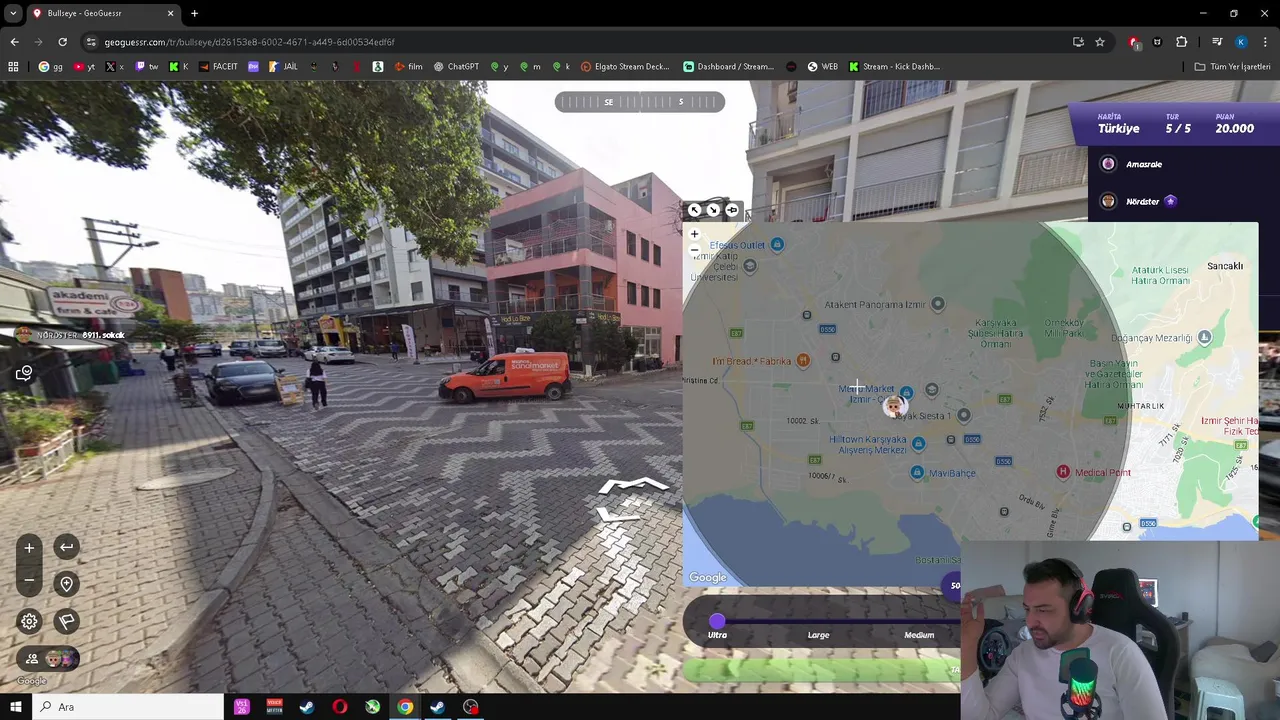Viewport: 1280px width, 720px height.
Task: Open the Chrome apps grid shortcut
Action: (13, 66)
